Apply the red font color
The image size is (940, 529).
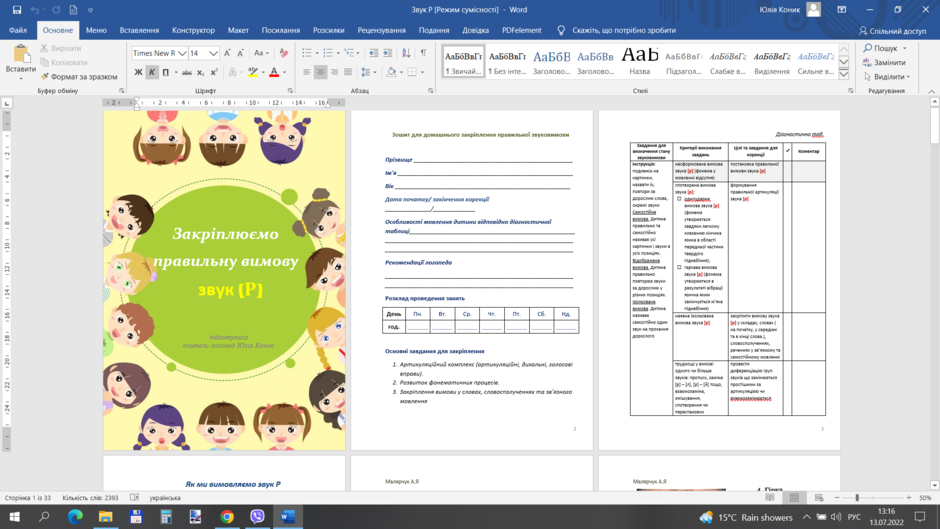(x=274, y=73)
